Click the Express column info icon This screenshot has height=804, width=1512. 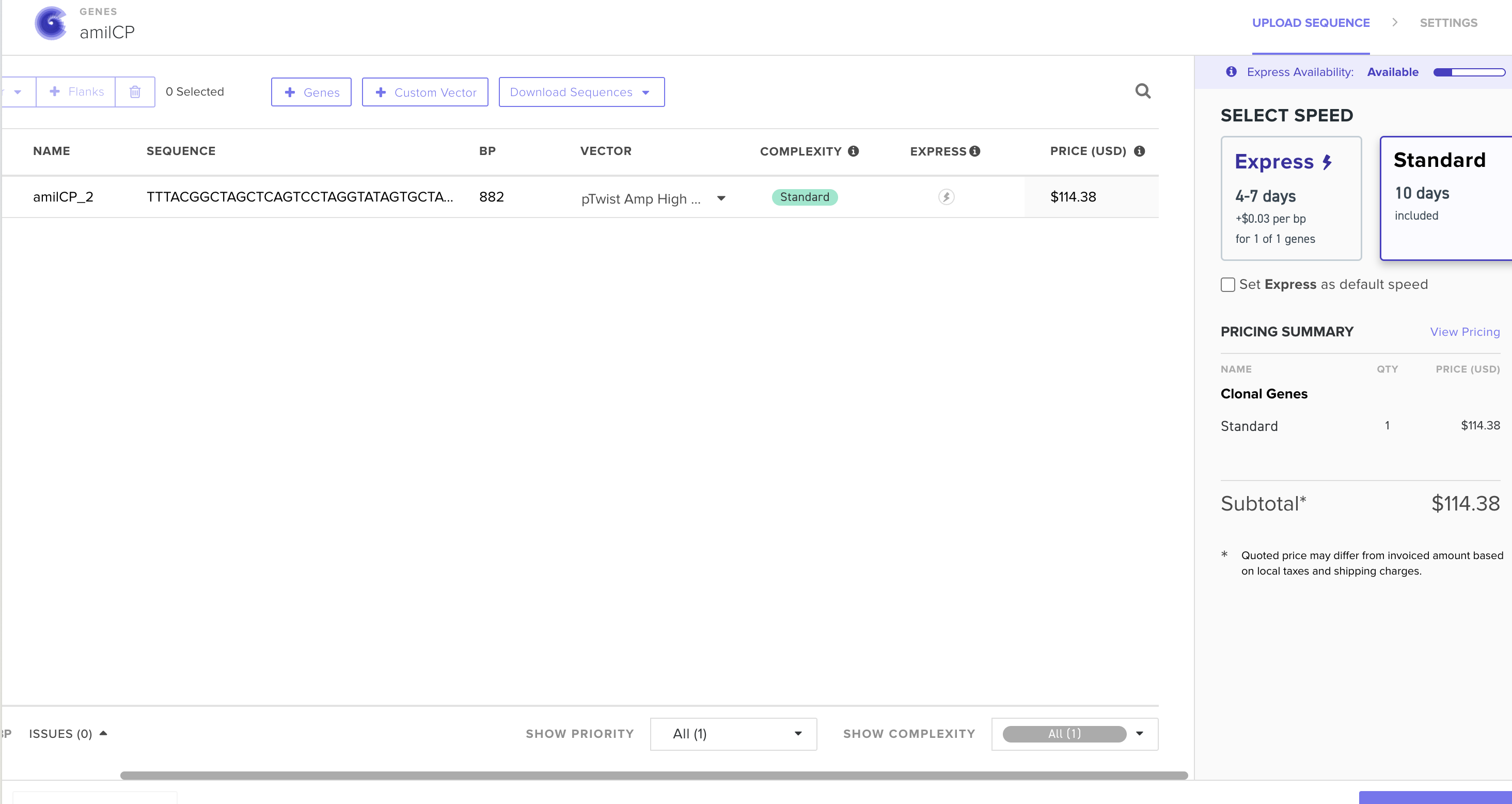[975, 151]
